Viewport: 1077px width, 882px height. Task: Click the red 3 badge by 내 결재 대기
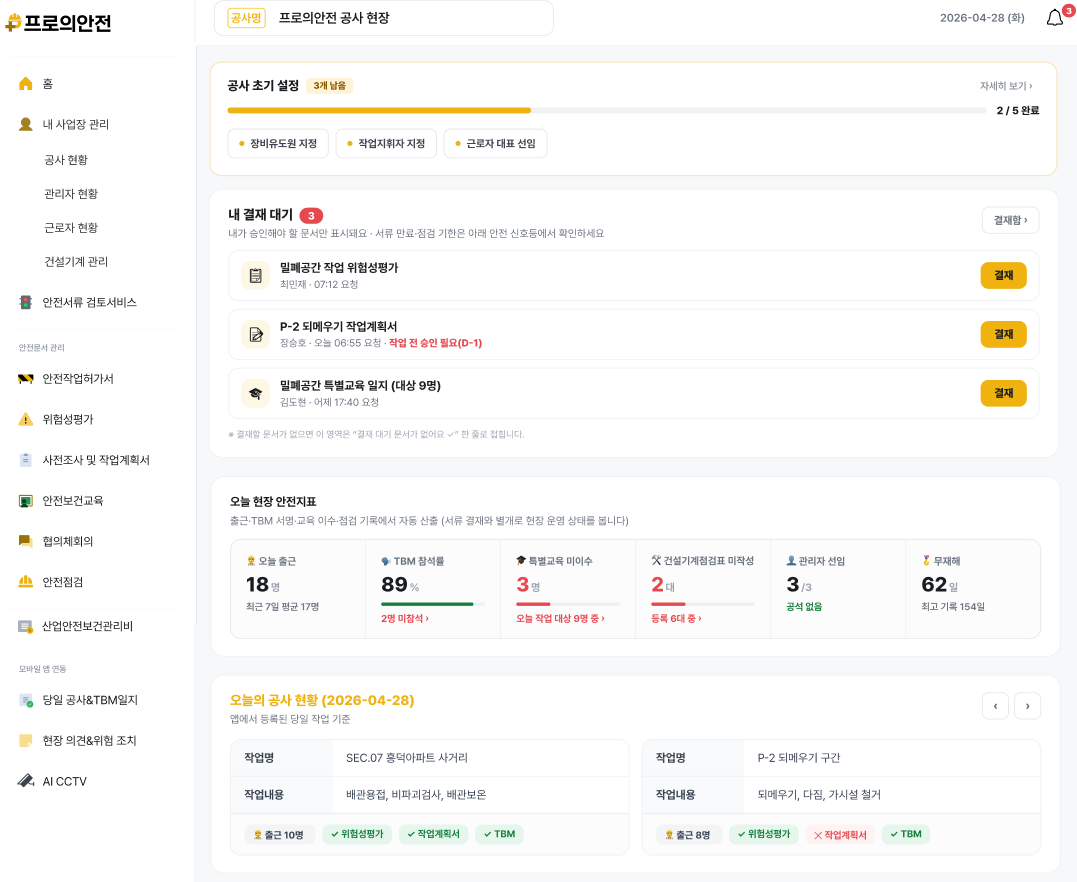(x=311, y=216)
